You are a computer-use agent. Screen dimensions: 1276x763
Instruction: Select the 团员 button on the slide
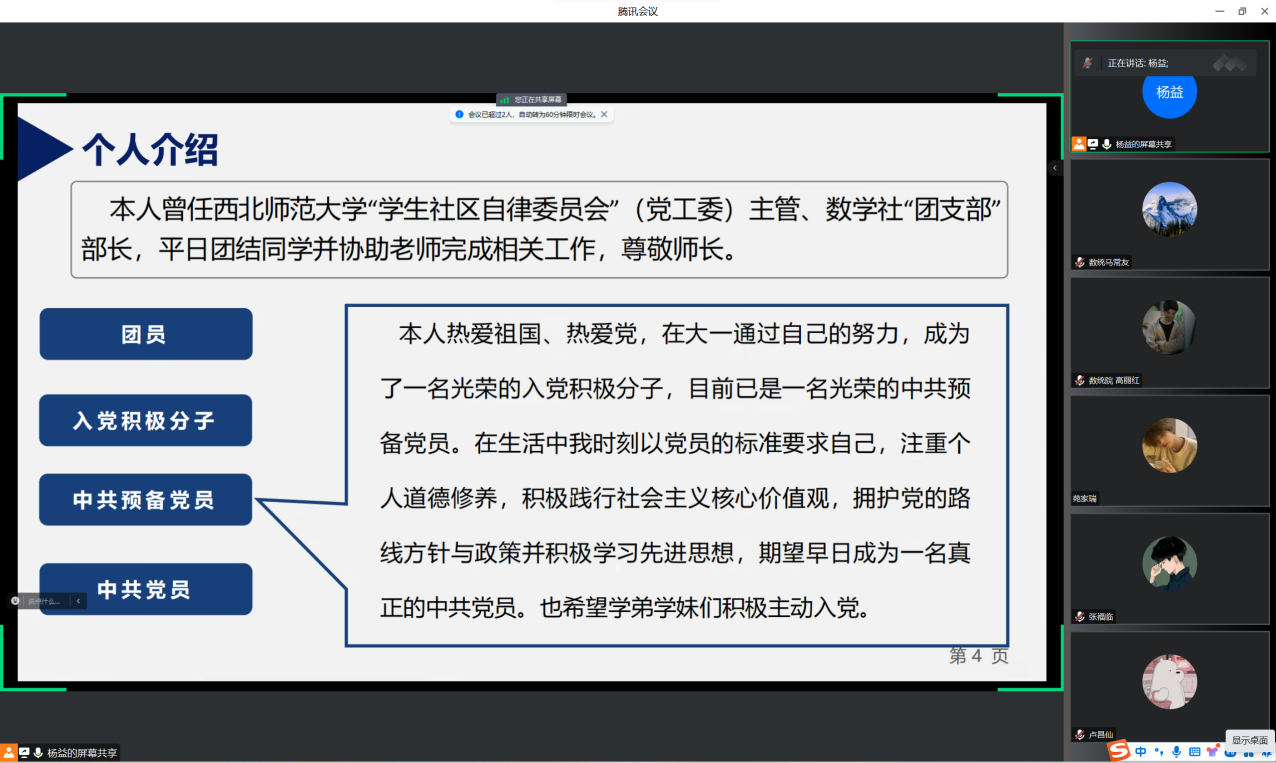tap(146, 334)
